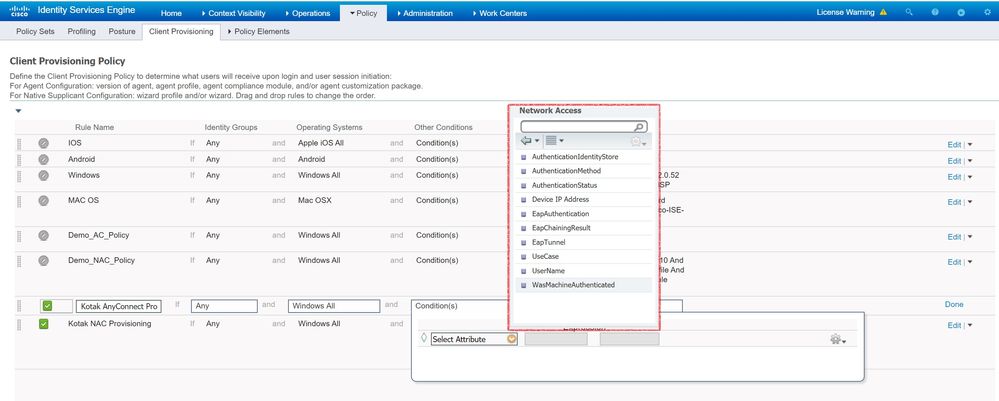Open the License Warning alert icon
This screenshot has width=999, height=401.
(x=883, y=12)
